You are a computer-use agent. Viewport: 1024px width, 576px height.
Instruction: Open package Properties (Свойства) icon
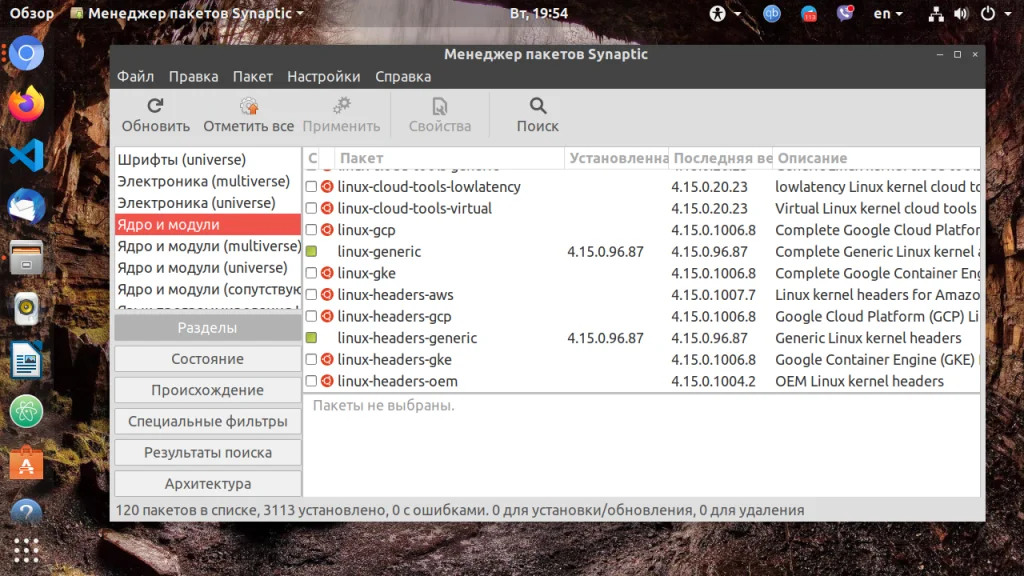tap(440, 106)
